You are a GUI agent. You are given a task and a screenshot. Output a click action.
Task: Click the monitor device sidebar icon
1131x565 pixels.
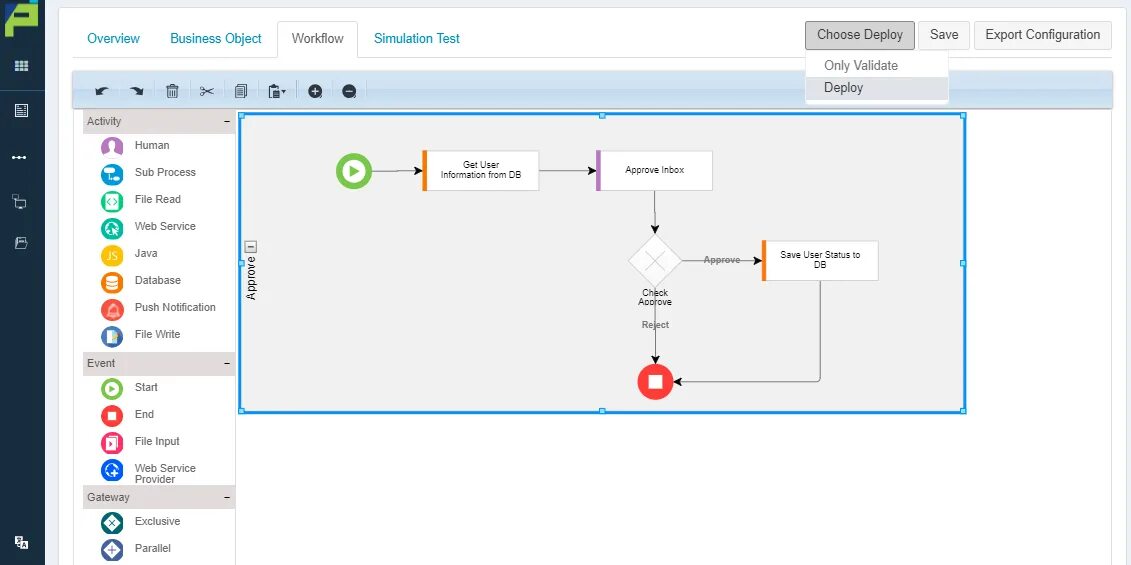pos(19,201)
